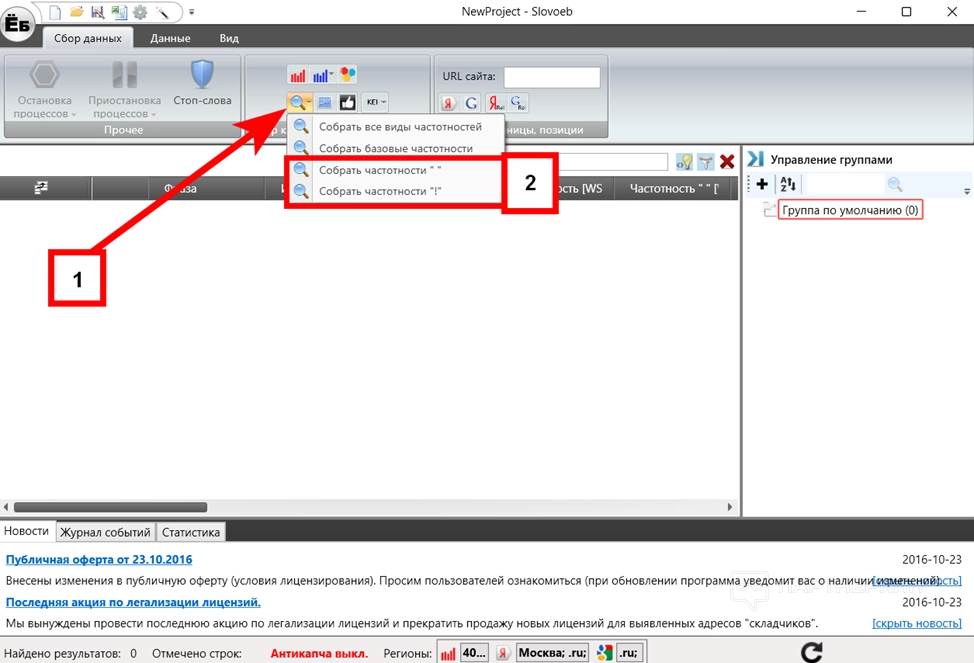The image size is (974, 663).
Task: Click the 40... region button
Action: 474,652
